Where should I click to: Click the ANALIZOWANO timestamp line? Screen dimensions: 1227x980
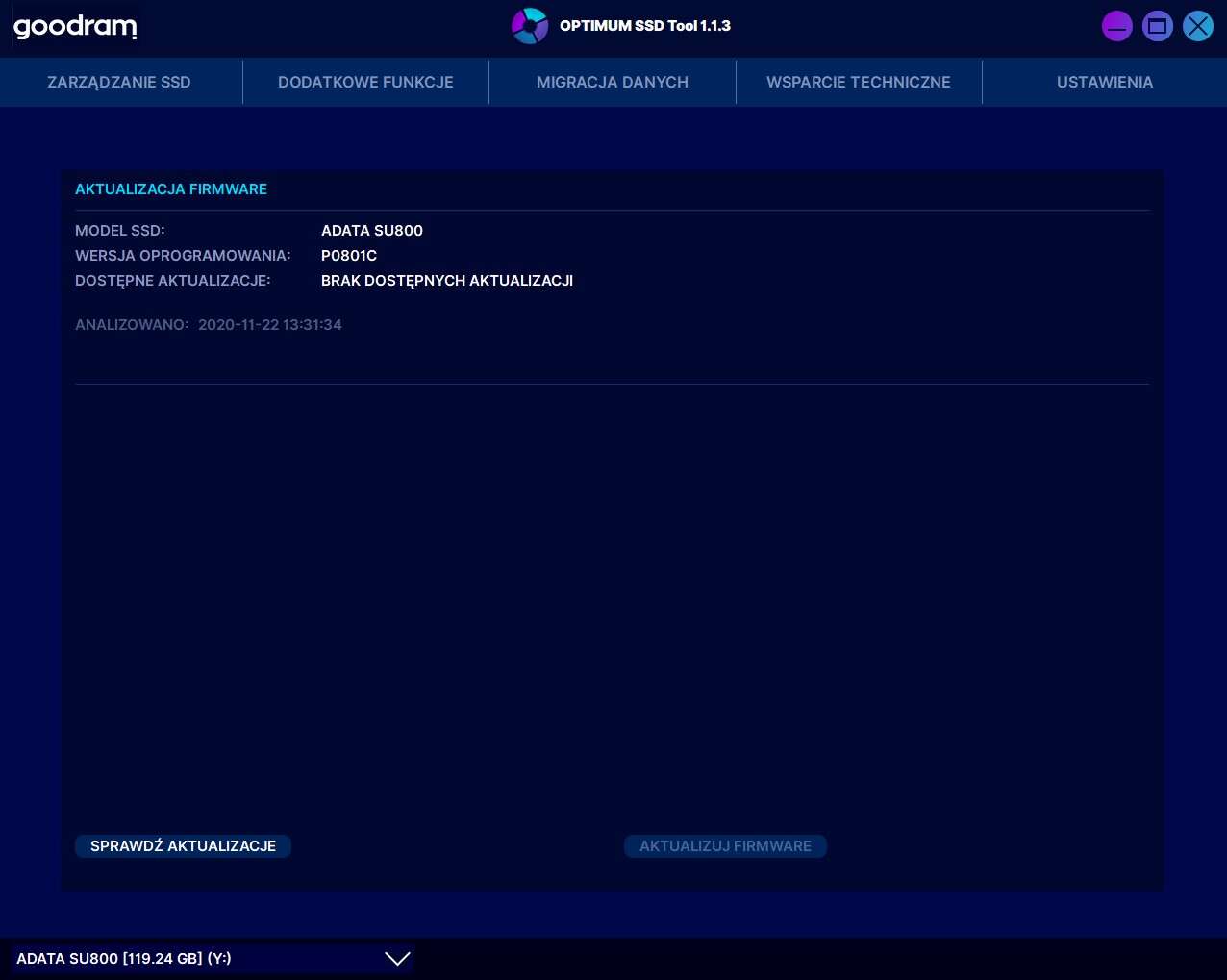point(209,325)
